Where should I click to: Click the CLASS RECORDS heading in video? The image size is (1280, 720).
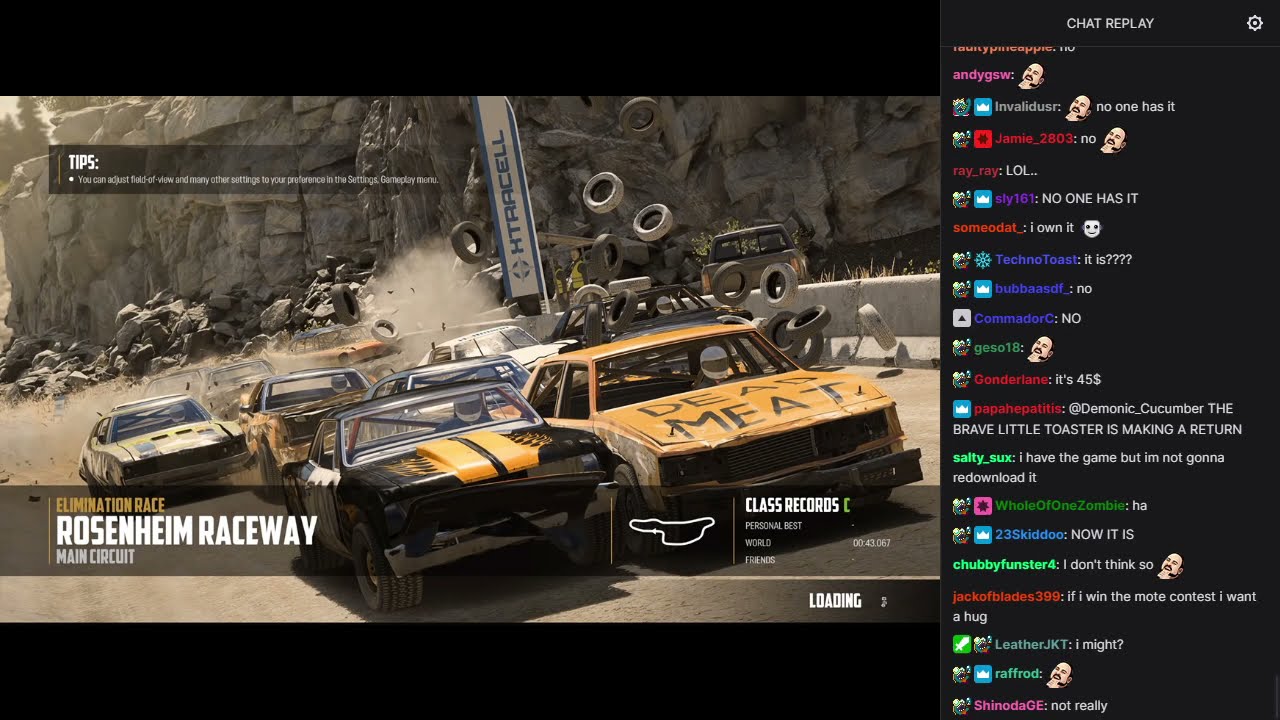tap(792, 505)
